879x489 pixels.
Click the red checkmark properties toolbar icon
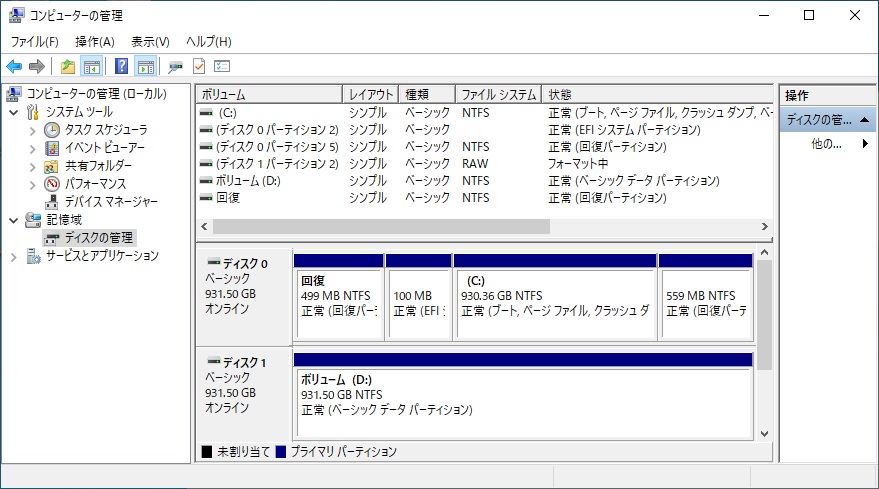199,66
